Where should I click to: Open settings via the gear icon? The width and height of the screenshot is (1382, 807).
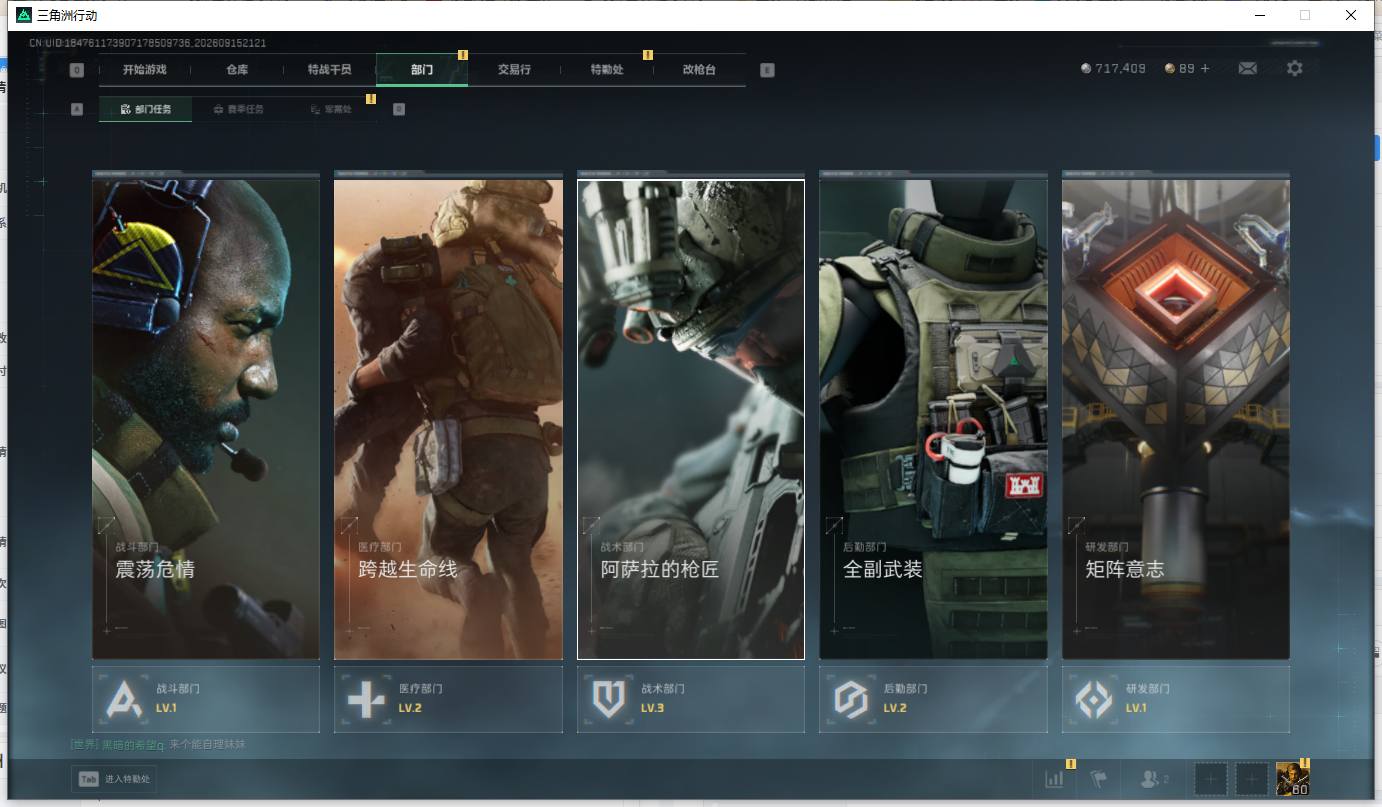[x=1295, y=68]
